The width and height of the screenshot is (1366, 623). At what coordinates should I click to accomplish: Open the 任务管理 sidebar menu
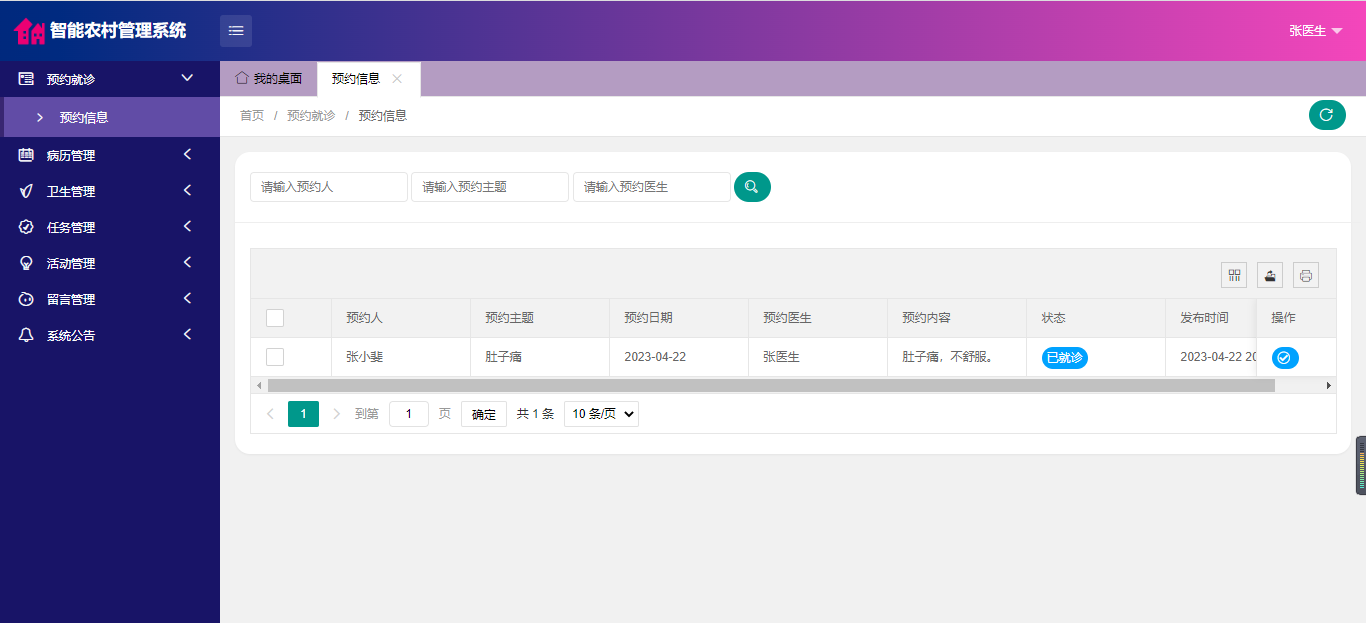tap(110, 227)
